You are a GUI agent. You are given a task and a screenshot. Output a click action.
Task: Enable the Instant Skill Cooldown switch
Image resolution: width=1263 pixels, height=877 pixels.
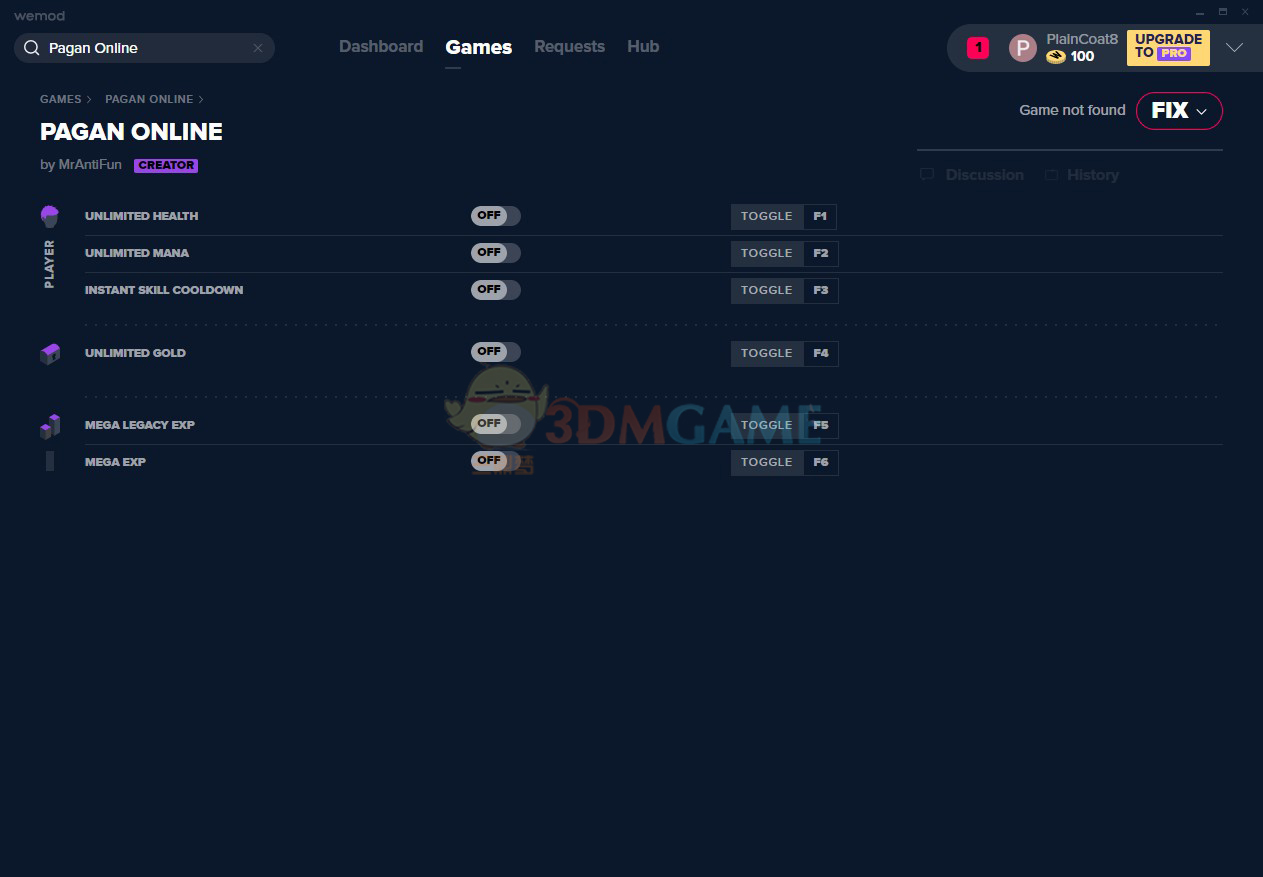click(495, 289)
